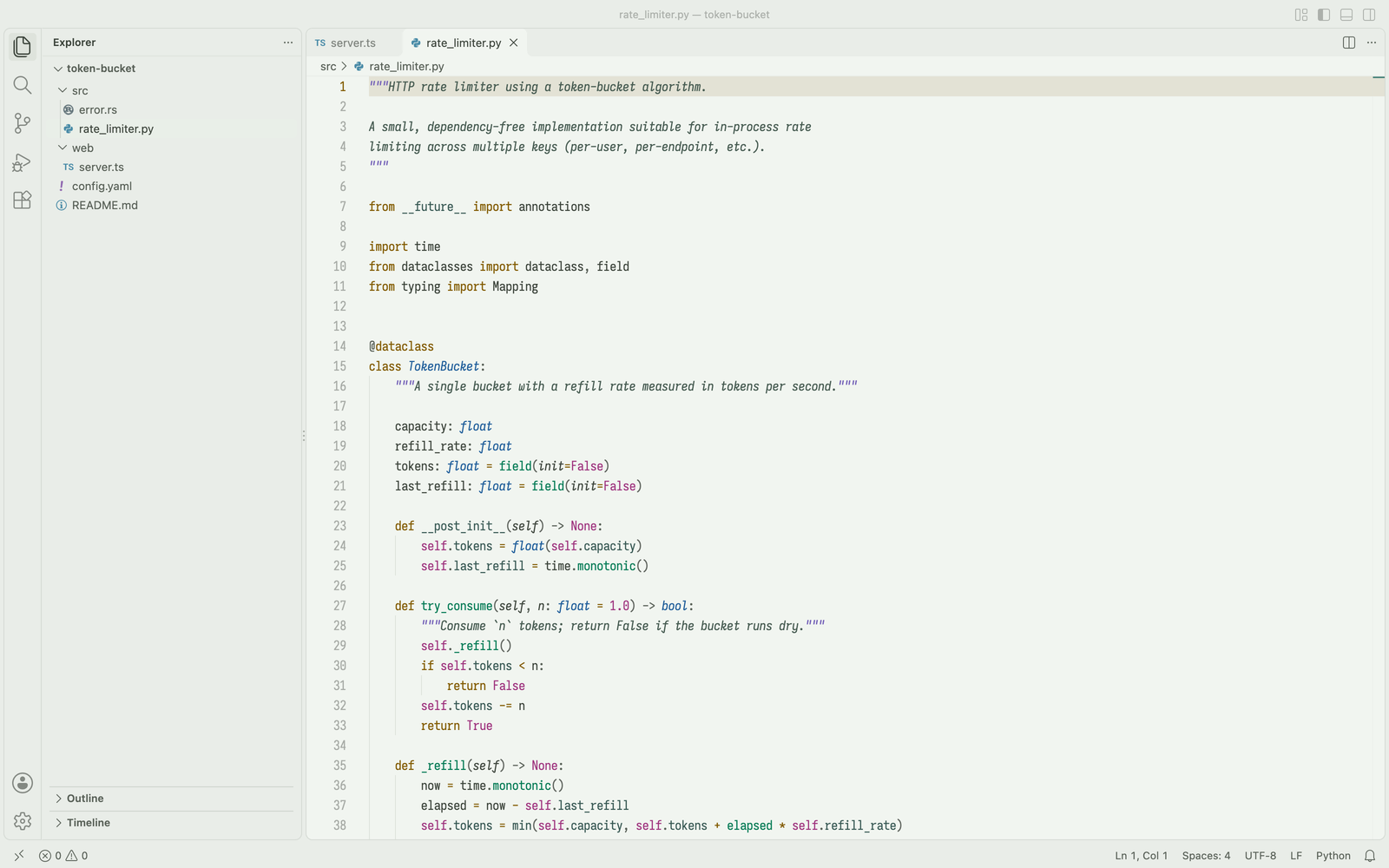Screen dimensions: 1389x868
Task: Open the Extensions view icon
Action: [23, 200]
